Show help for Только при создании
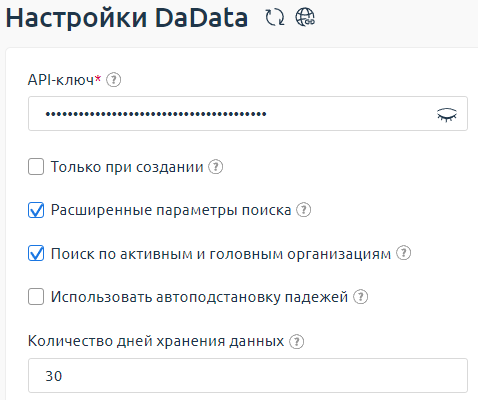Image resolution: width=478 pixels, height=400 pixels. click(216, 167)
